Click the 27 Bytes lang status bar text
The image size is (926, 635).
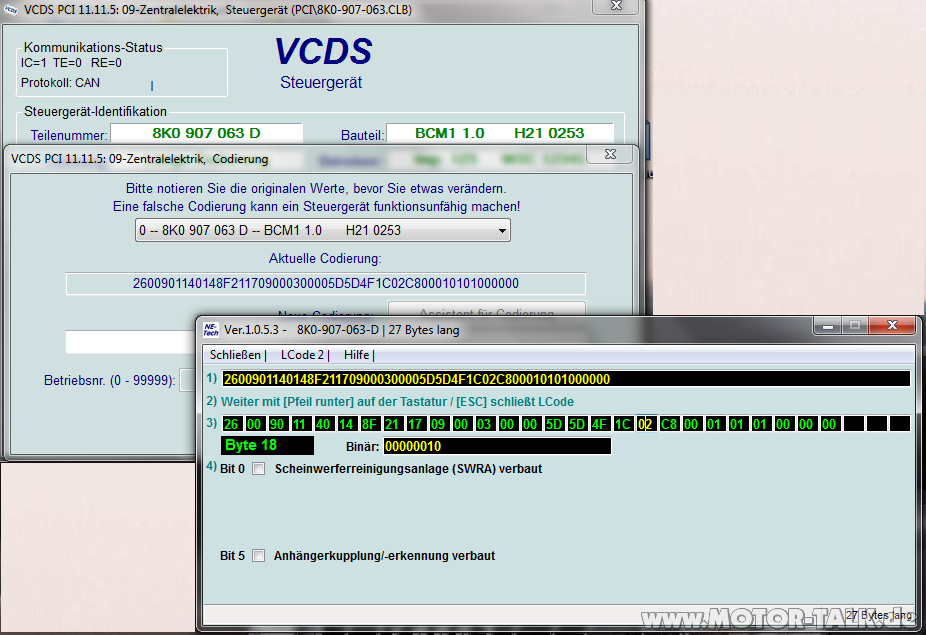click(879, 616)
